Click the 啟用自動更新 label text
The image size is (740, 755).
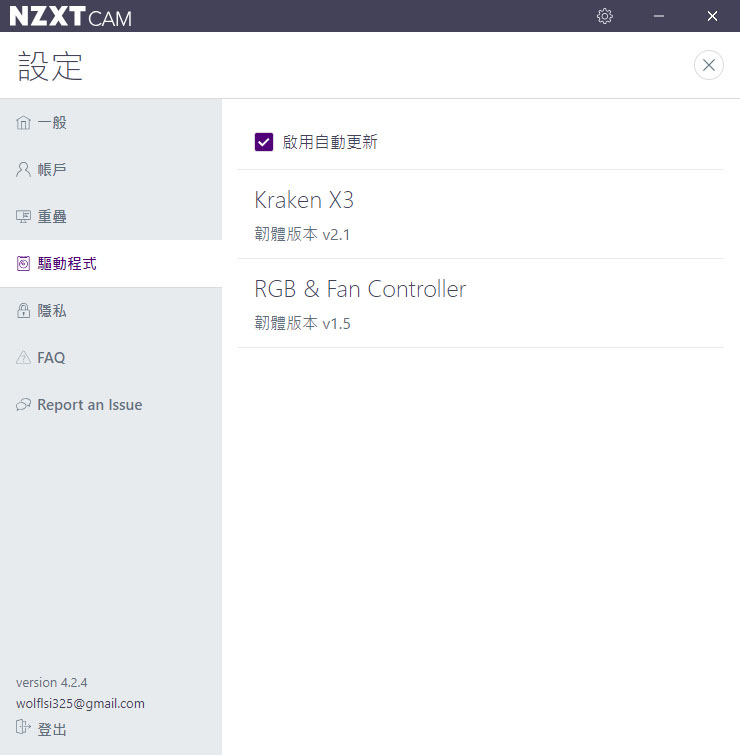(x=330, y=142)
